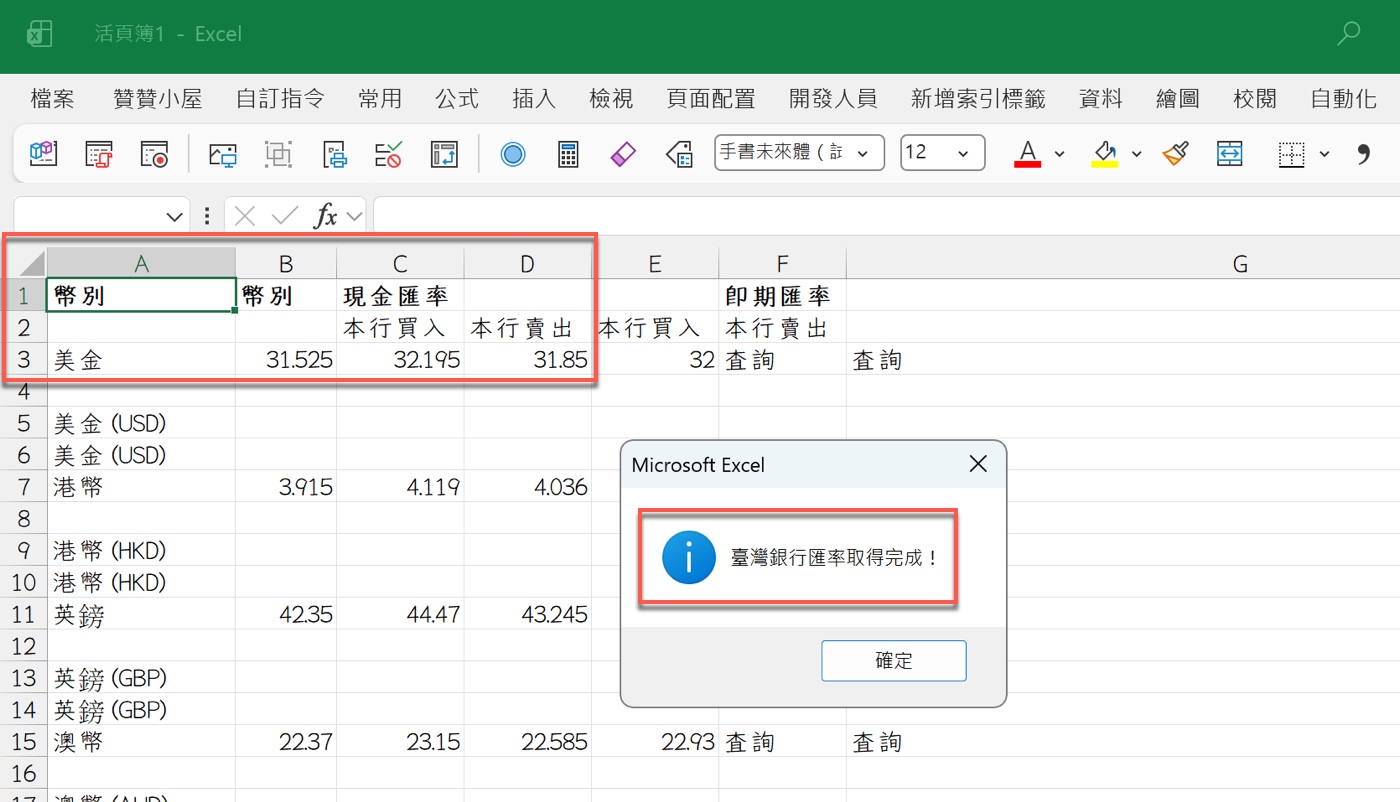The height and width of the screenshot is (802, 1400).
Task: Click the blue circle shape icon
Action: [x=513, y=154]
